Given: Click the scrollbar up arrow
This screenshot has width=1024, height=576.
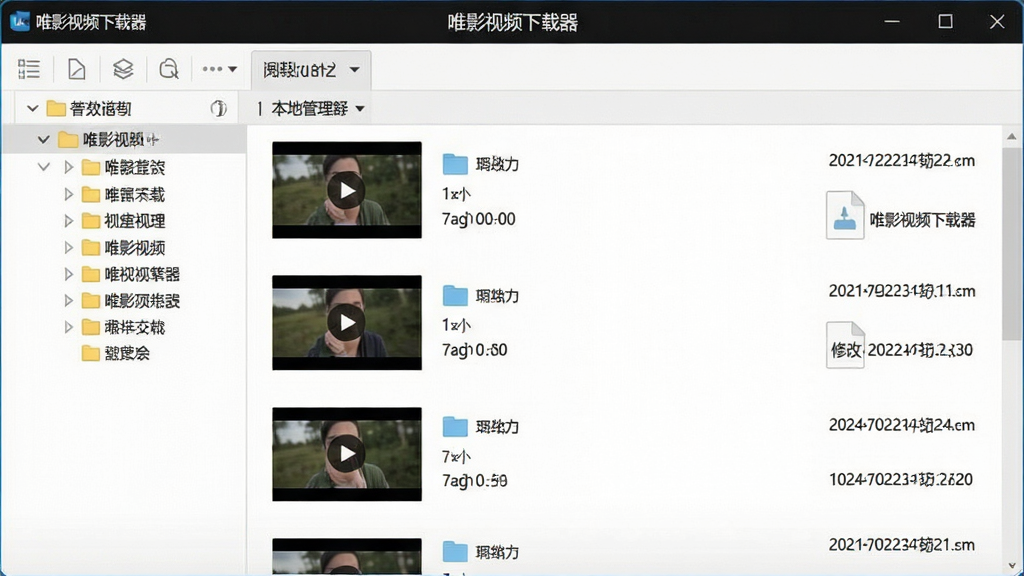Looking at the screenshot, I should point(1012,136).
